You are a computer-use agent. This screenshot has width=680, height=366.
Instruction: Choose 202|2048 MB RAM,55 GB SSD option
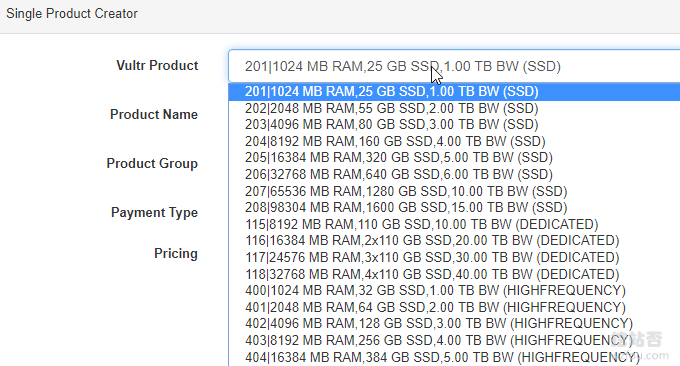click(454, 108)
